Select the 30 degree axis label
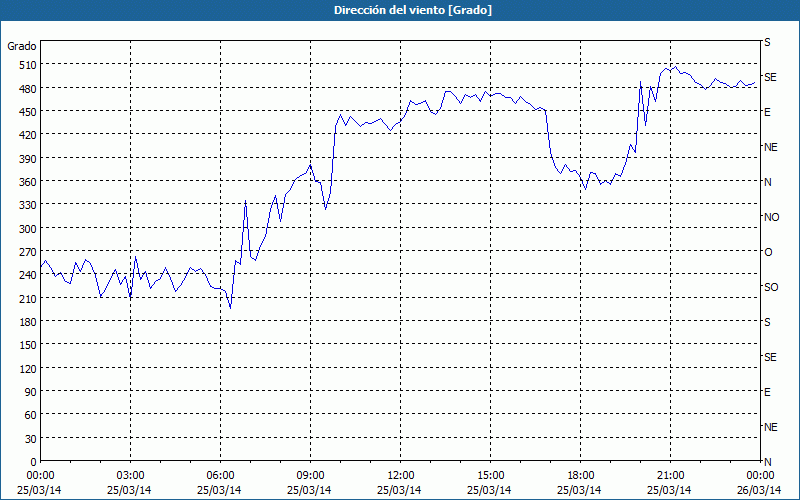The width and height of the screenshot is (800, 500). [x=31, y=438]
